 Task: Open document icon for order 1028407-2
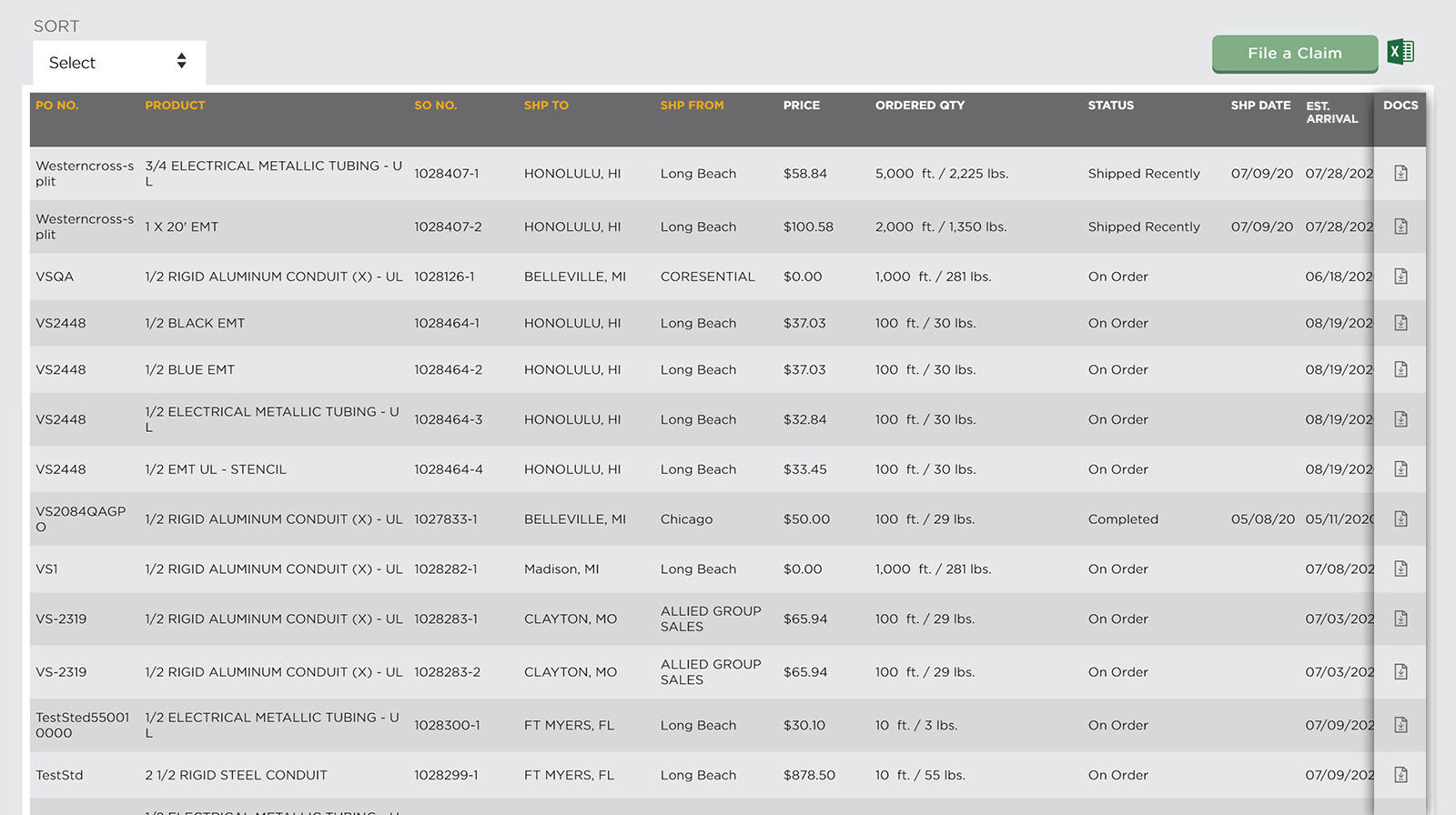(x=1400, y=226)
